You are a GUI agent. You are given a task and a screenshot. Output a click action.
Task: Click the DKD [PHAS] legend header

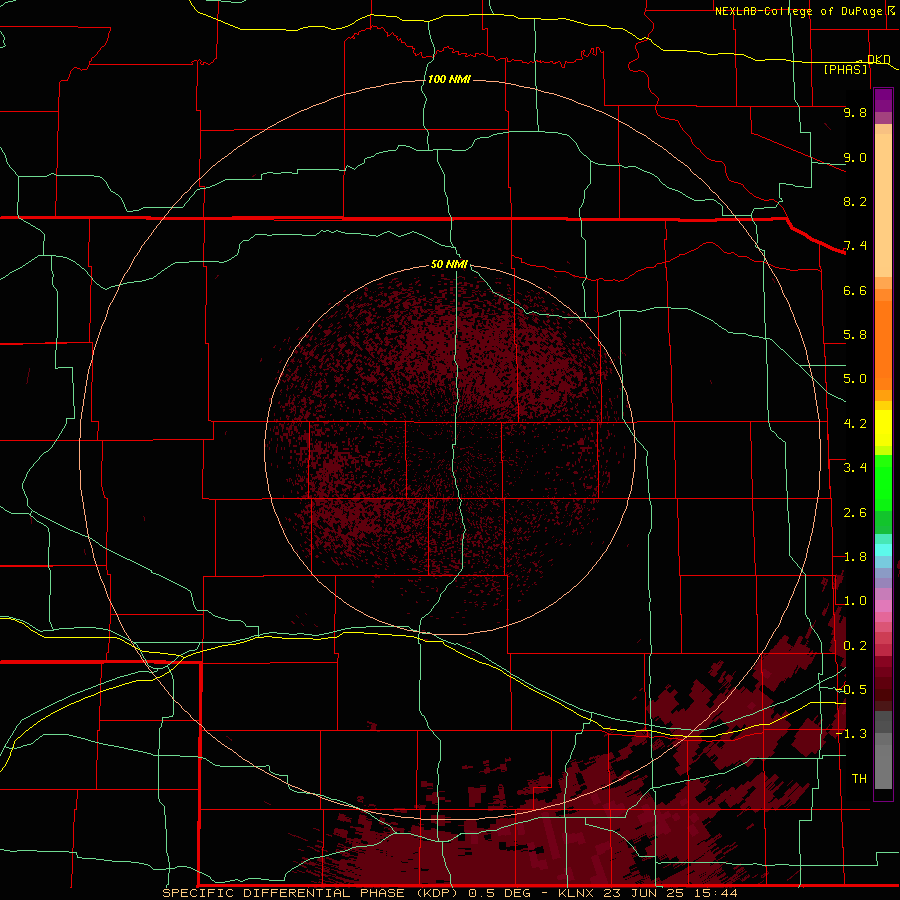(x=856, y=64)
